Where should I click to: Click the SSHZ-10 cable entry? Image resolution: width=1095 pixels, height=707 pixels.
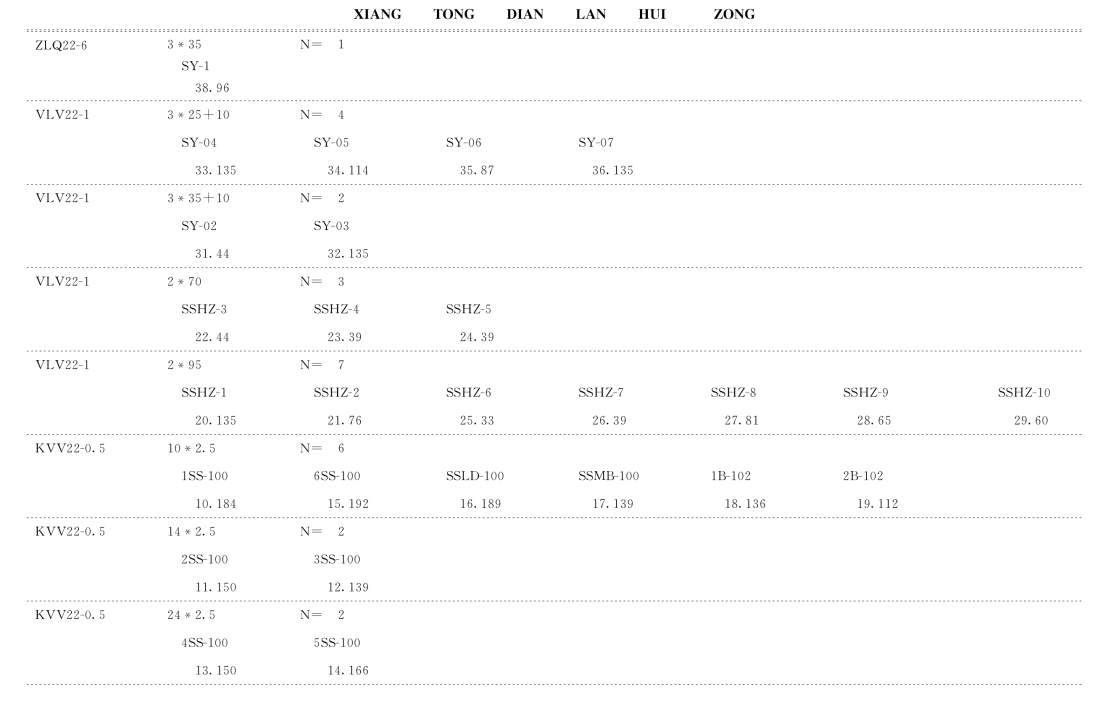[x=1024, y=393]
